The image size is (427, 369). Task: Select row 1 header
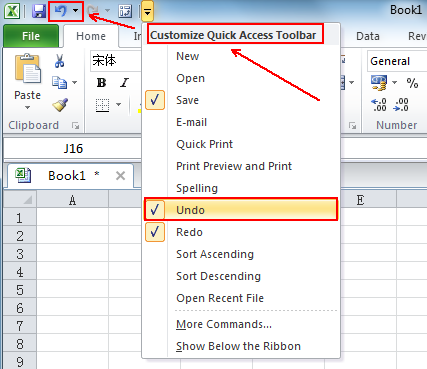pyautogui.click(x=20, y=218)
